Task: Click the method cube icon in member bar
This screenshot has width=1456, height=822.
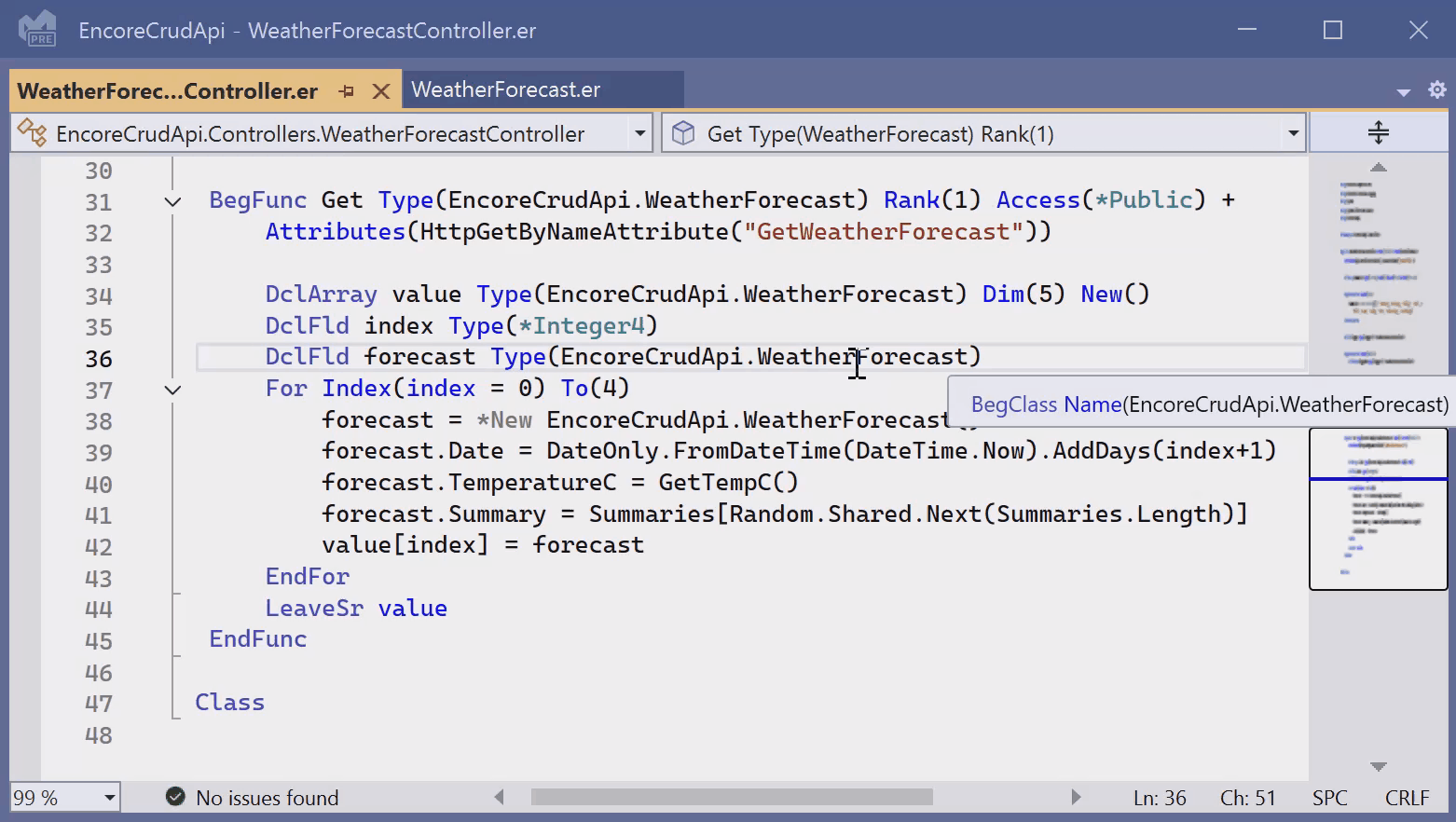Action: [683, 133]
